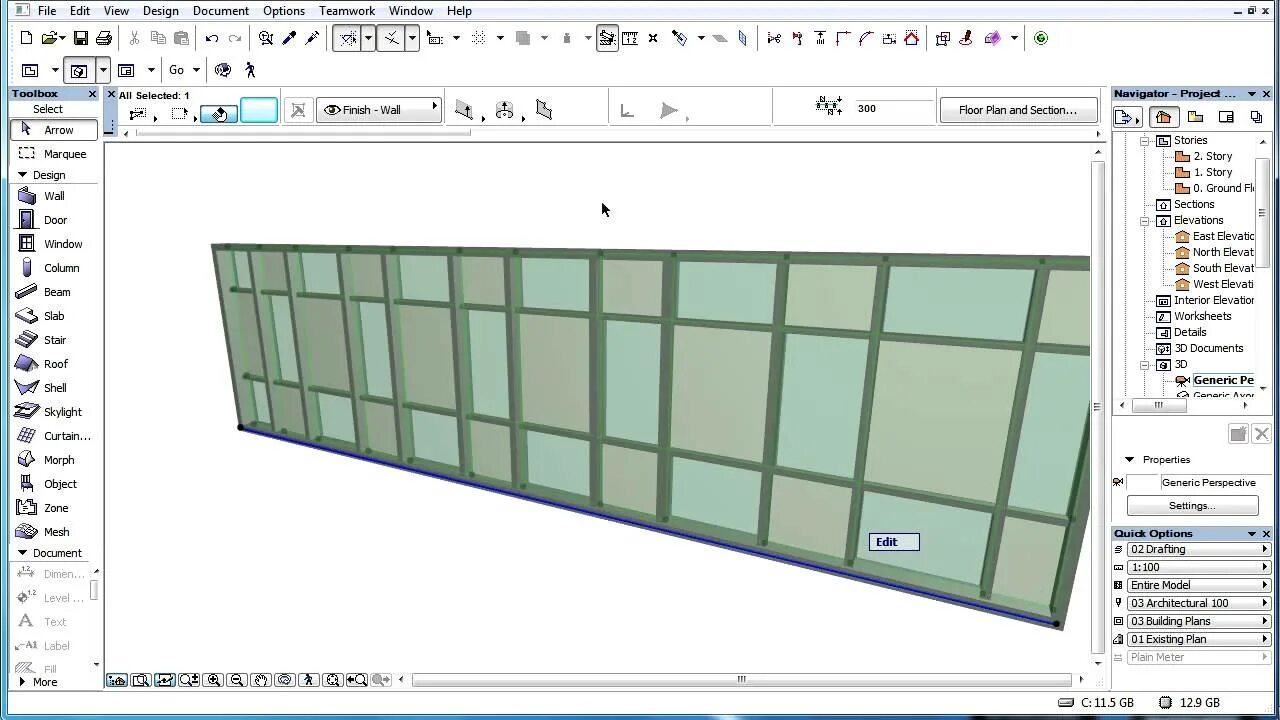This screenshot has width=1280, height=720.
Task: Click the Edit button on curtain wall
Action: click(894, 542)
